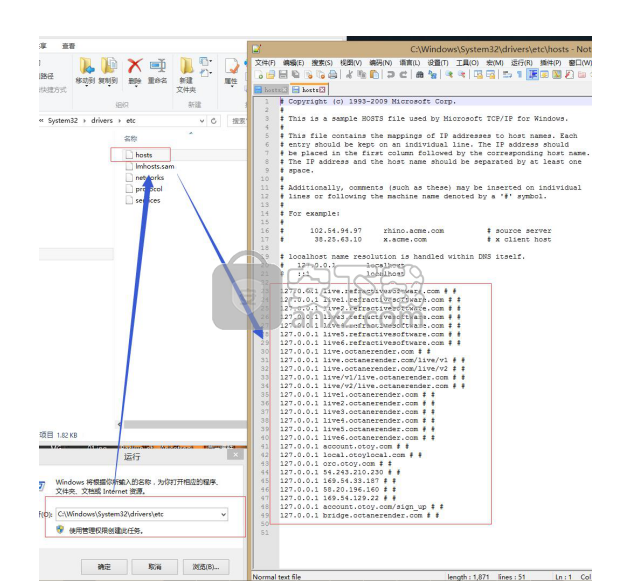Click 'Normal text file' in status bar

pyautogui.click(x=277, y=577)
